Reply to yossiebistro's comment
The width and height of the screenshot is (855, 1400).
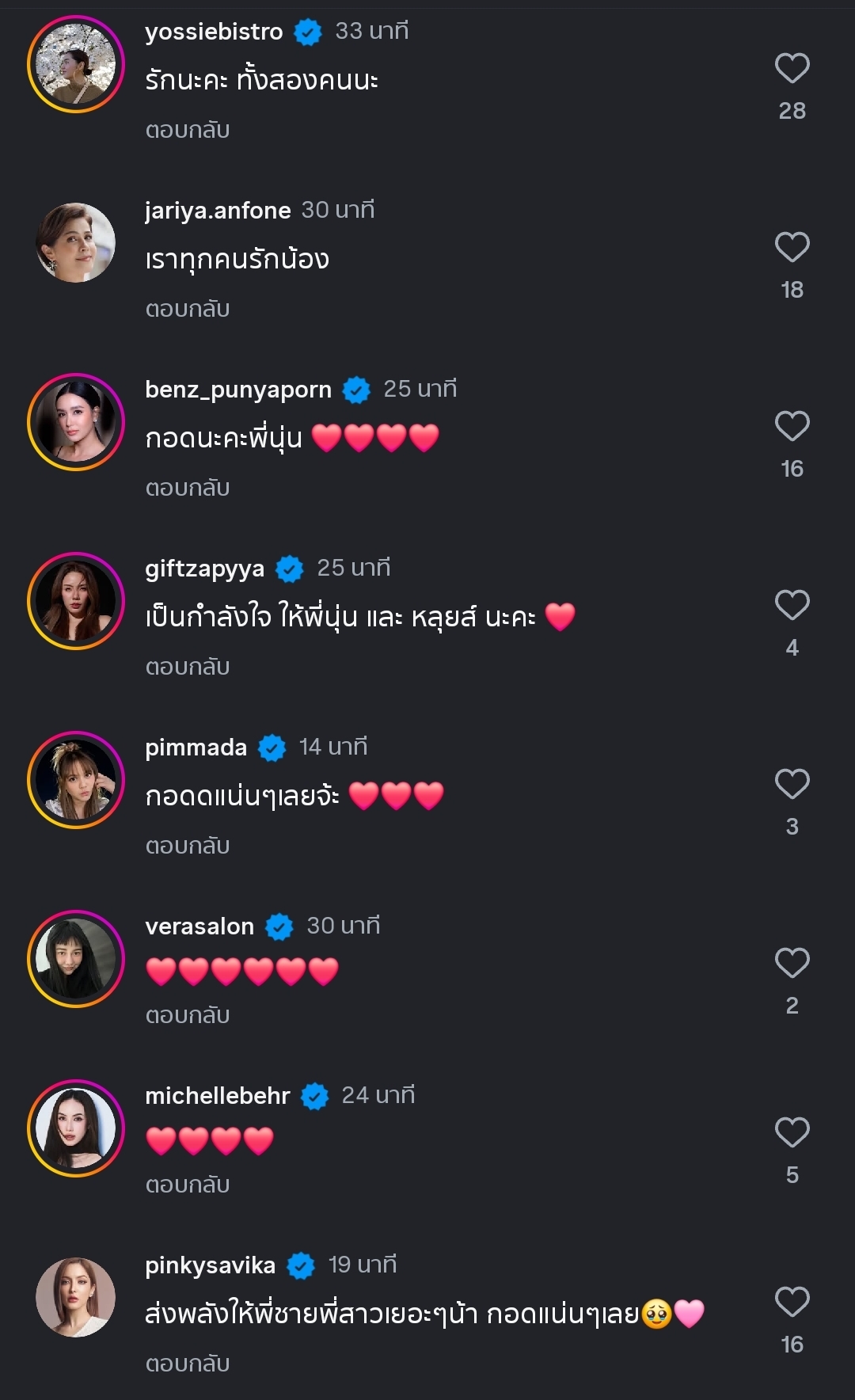coord(188,130)
